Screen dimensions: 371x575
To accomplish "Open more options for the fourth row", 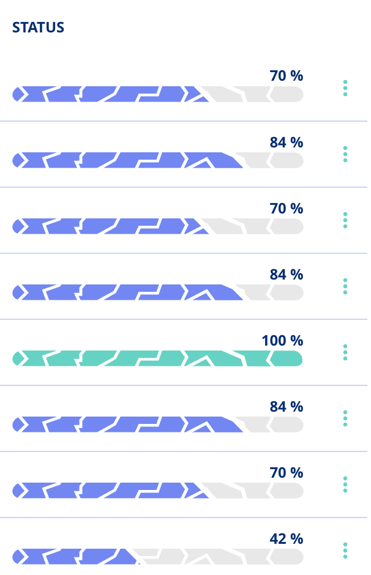I will pos(345,286).
